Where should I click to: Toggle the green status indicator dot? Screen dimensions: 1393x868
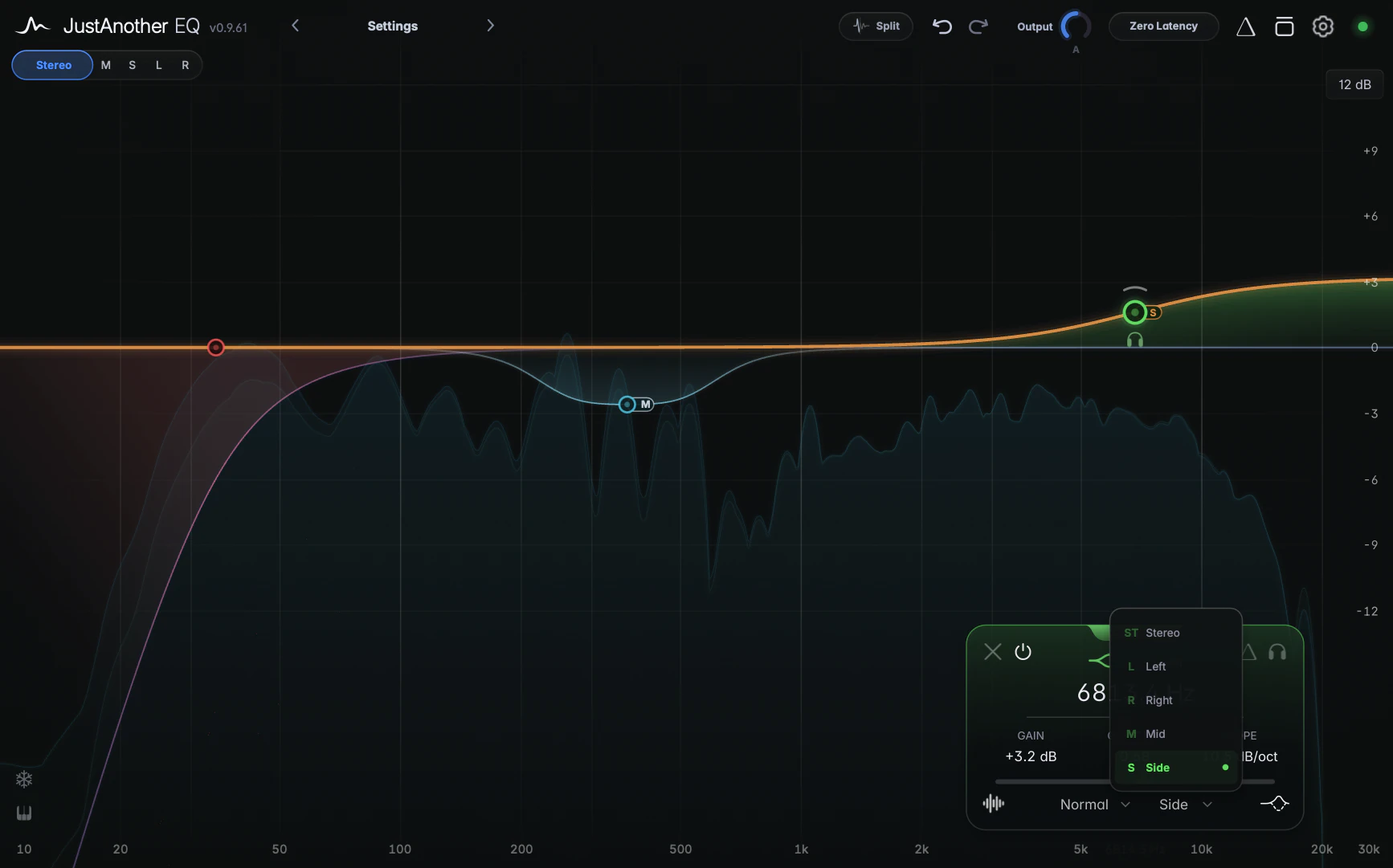(1362, 26)
